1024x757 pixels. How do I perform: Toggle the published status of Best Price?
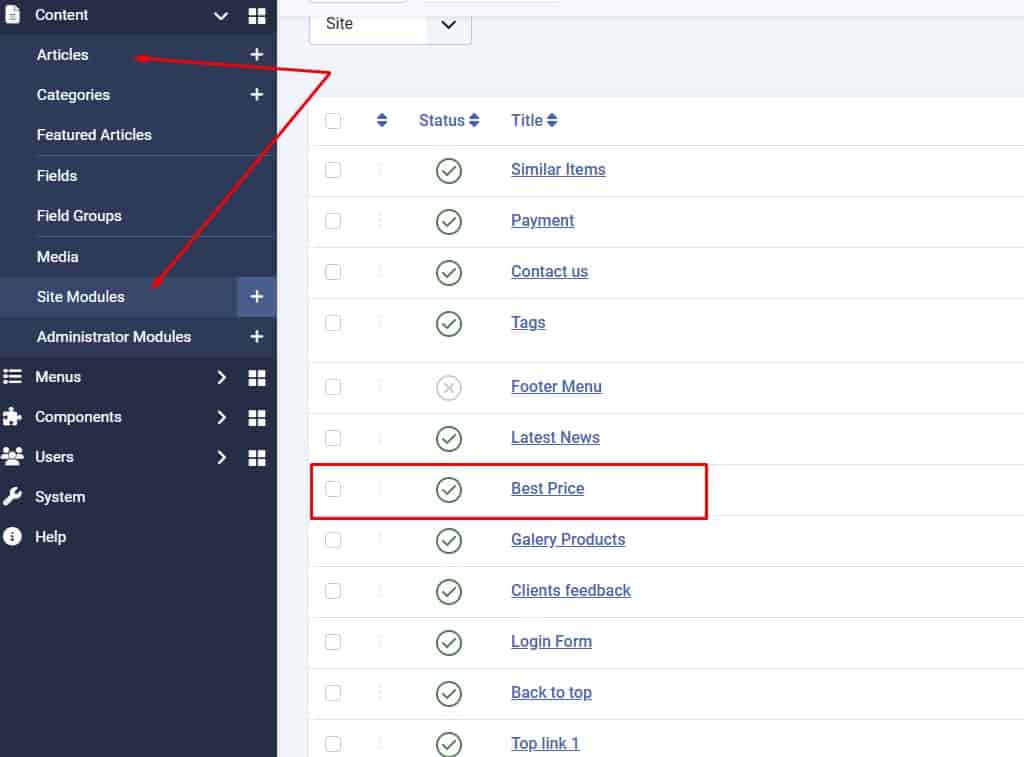(x=449, y=489)
